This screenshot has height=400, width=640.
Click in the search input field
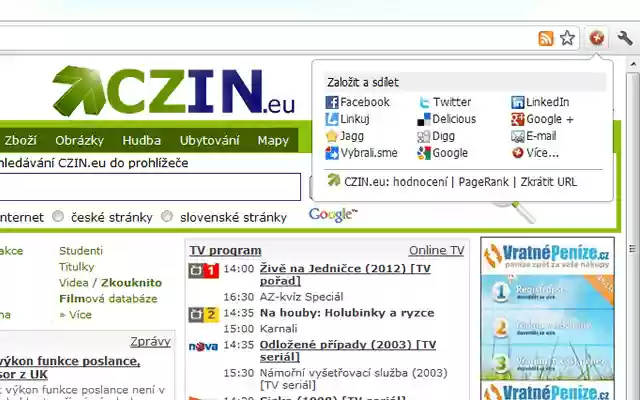150,187
